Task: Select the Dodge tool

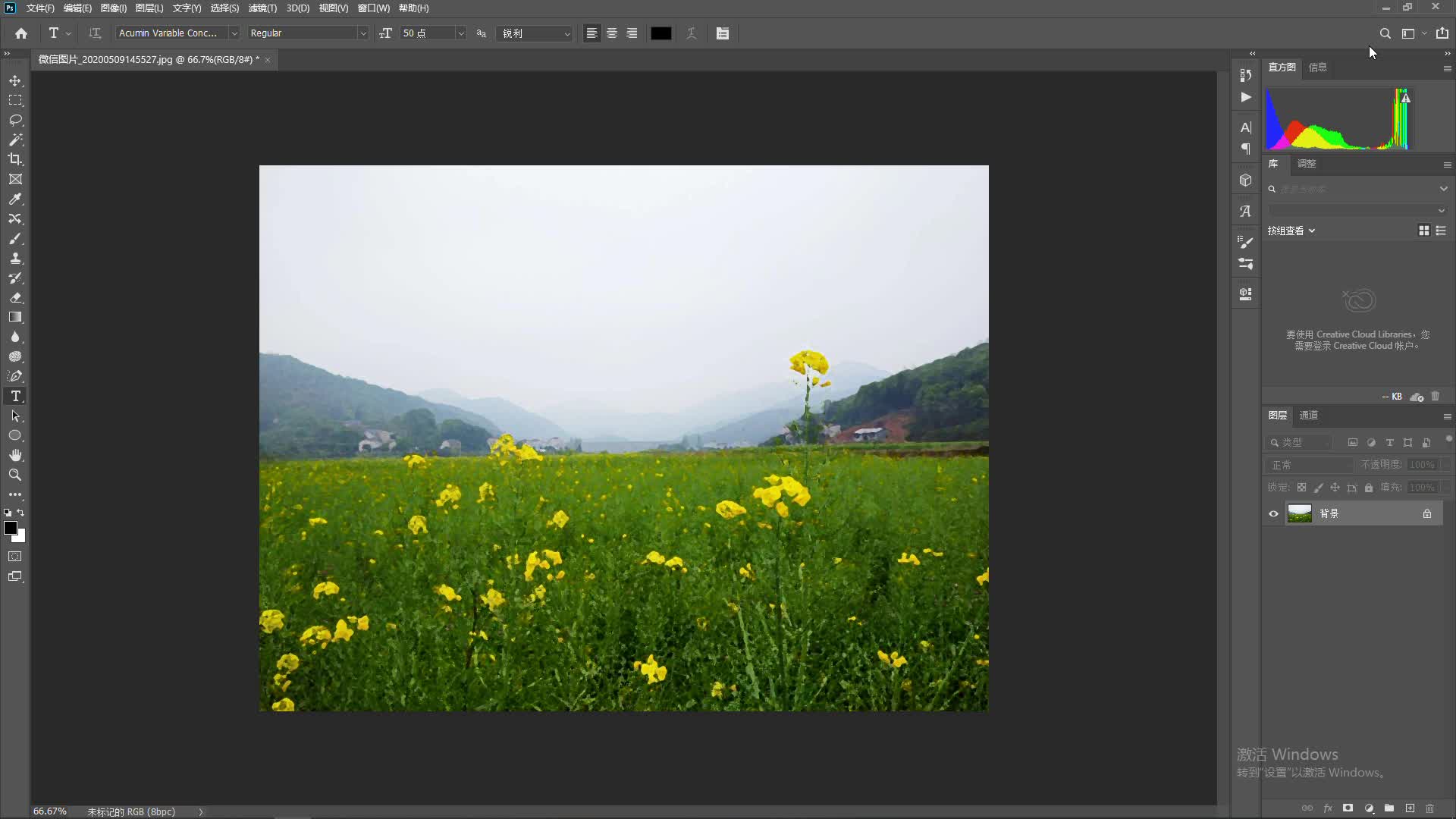Action: click(15, 356)
